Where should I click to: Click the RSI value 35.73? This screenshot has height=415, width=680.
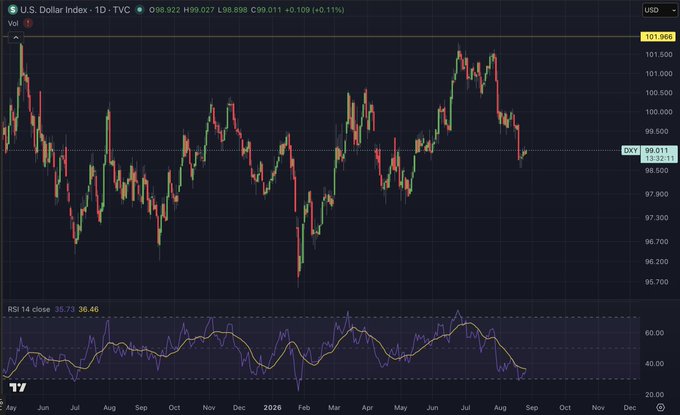click(65, 309)
